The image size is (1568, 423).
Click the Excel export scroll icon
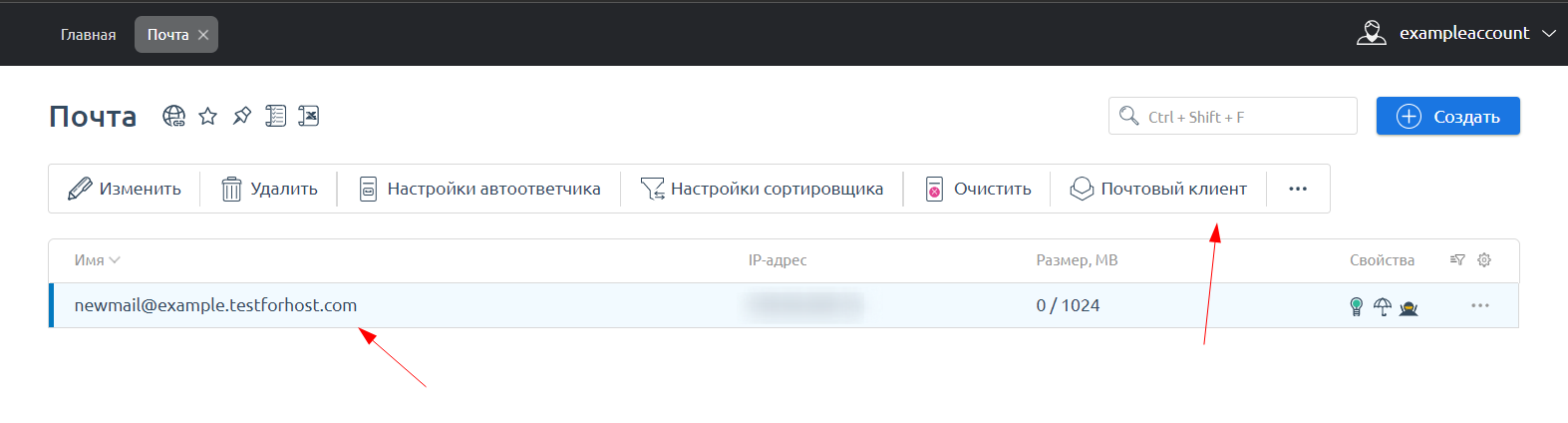tap(309, 117)
